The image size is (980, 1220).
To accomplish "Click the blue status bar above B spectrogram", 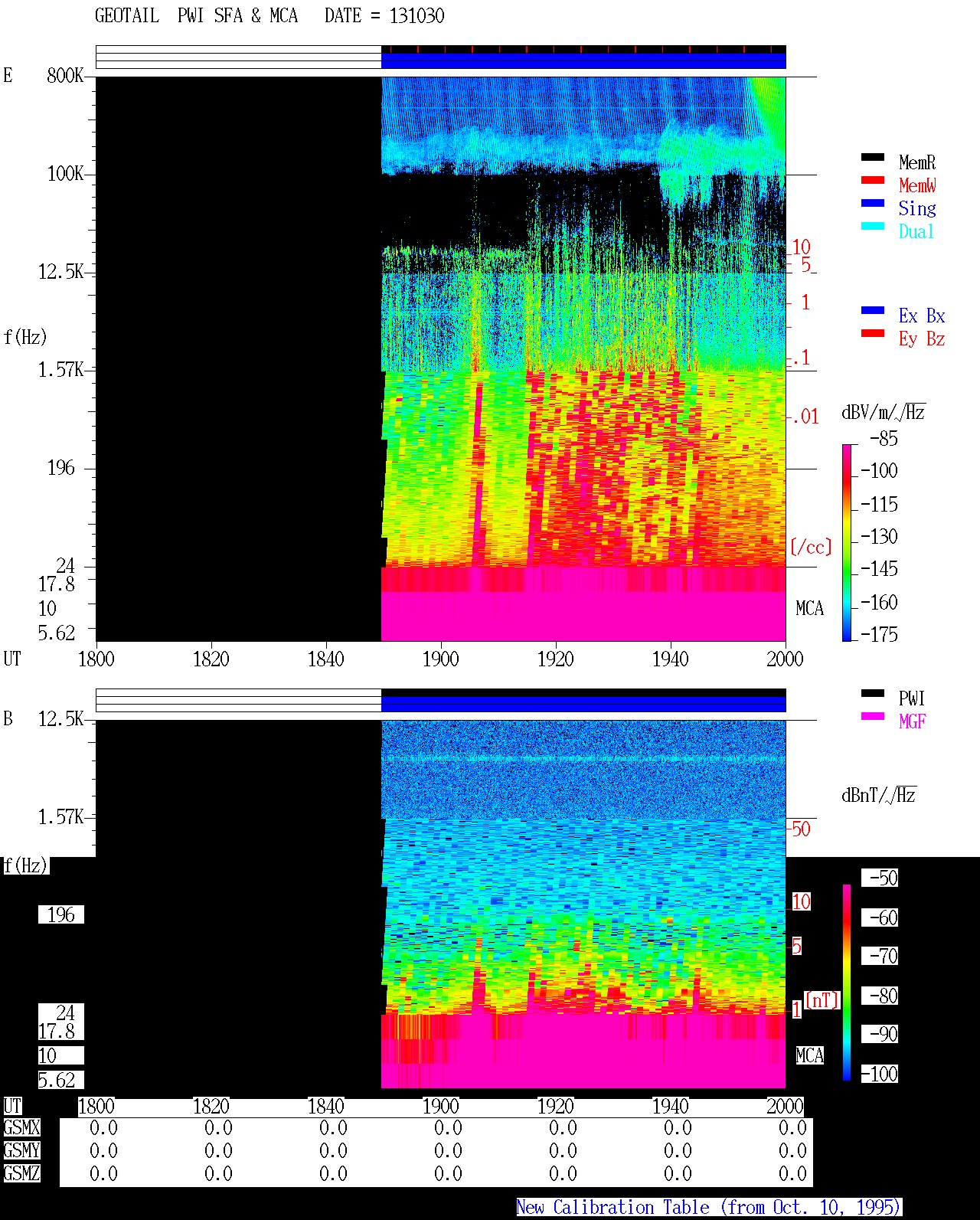I will 583,704.
